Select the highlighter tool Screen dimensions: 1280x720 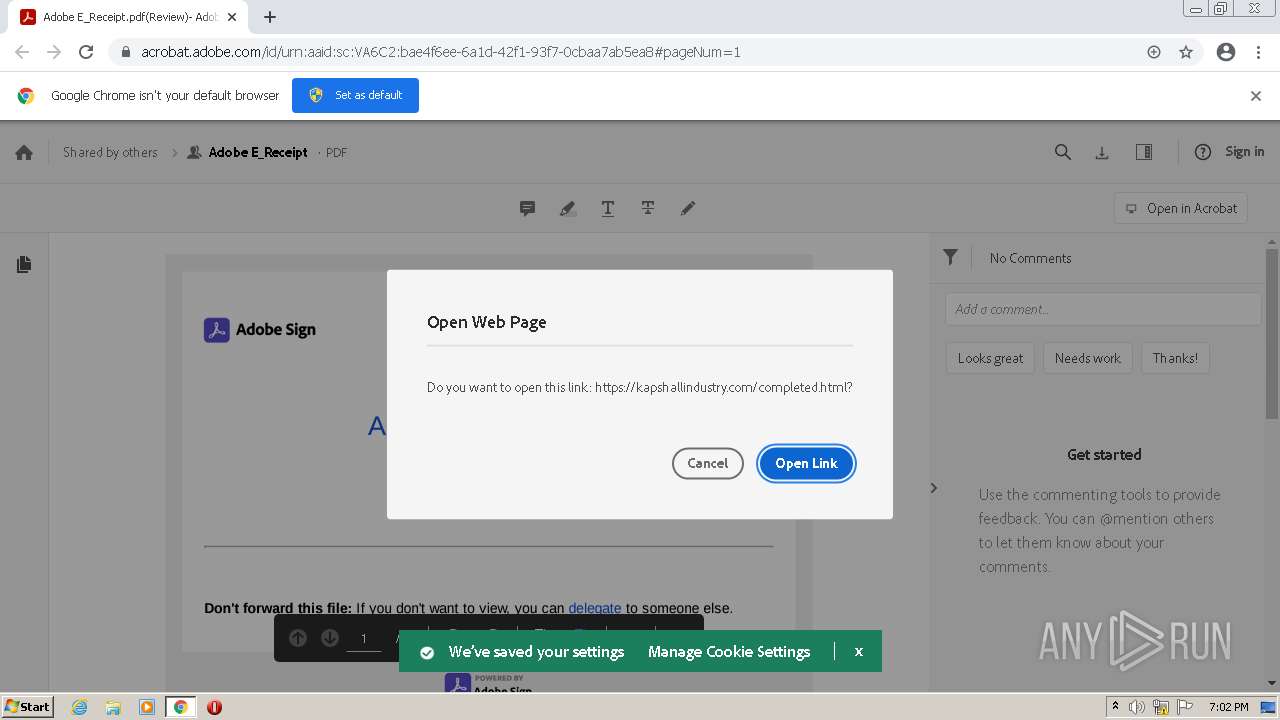pos(567,208)
